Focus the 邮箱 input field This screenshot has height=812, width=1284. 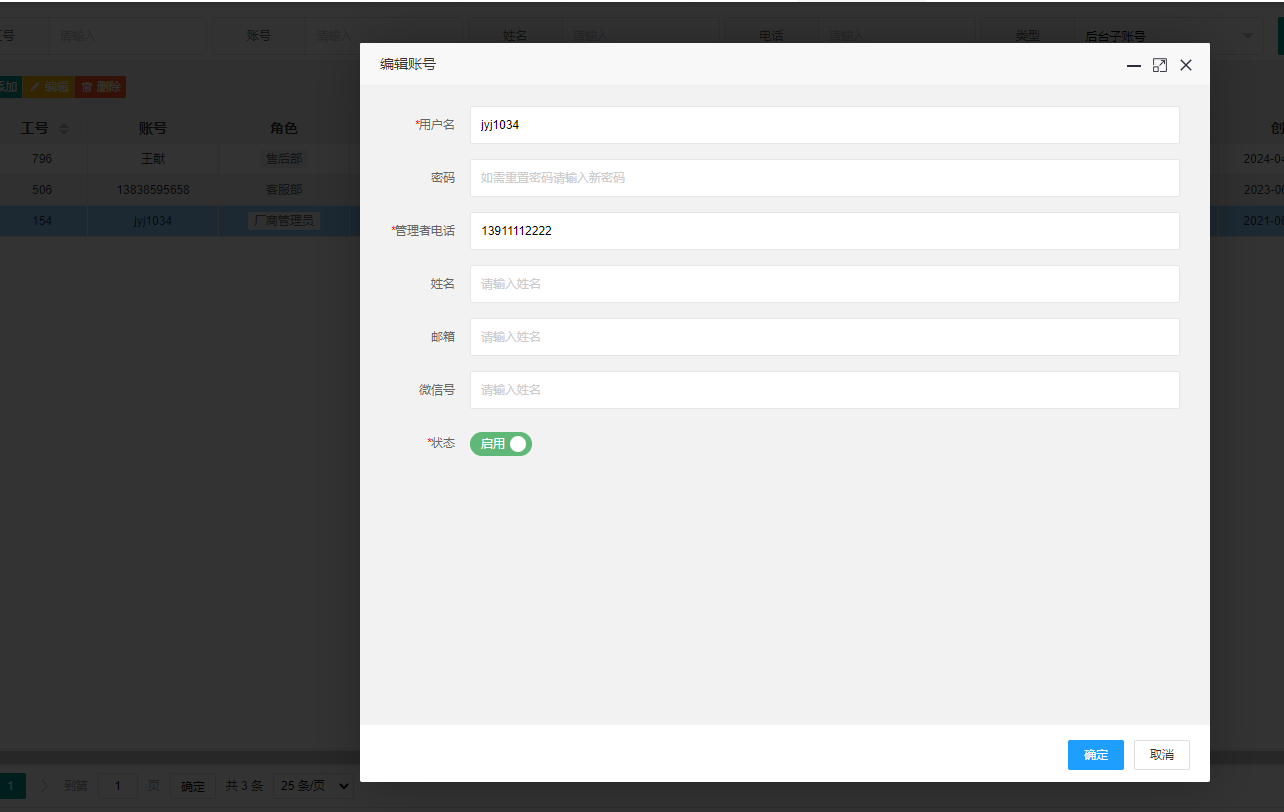pos(824,337)
